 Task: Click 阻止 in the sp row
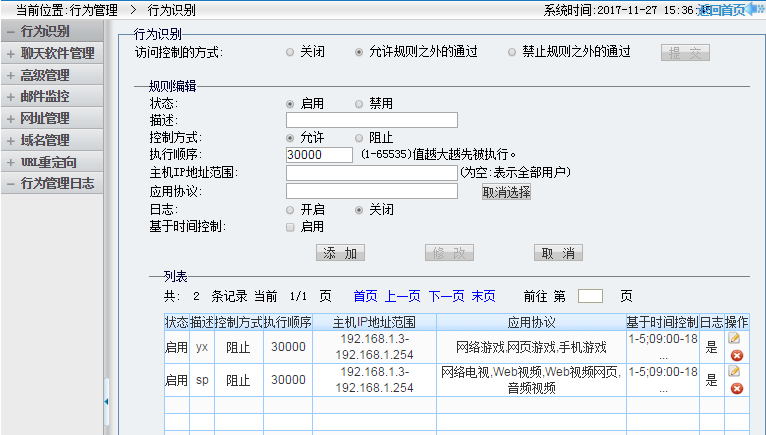(238, 380)
